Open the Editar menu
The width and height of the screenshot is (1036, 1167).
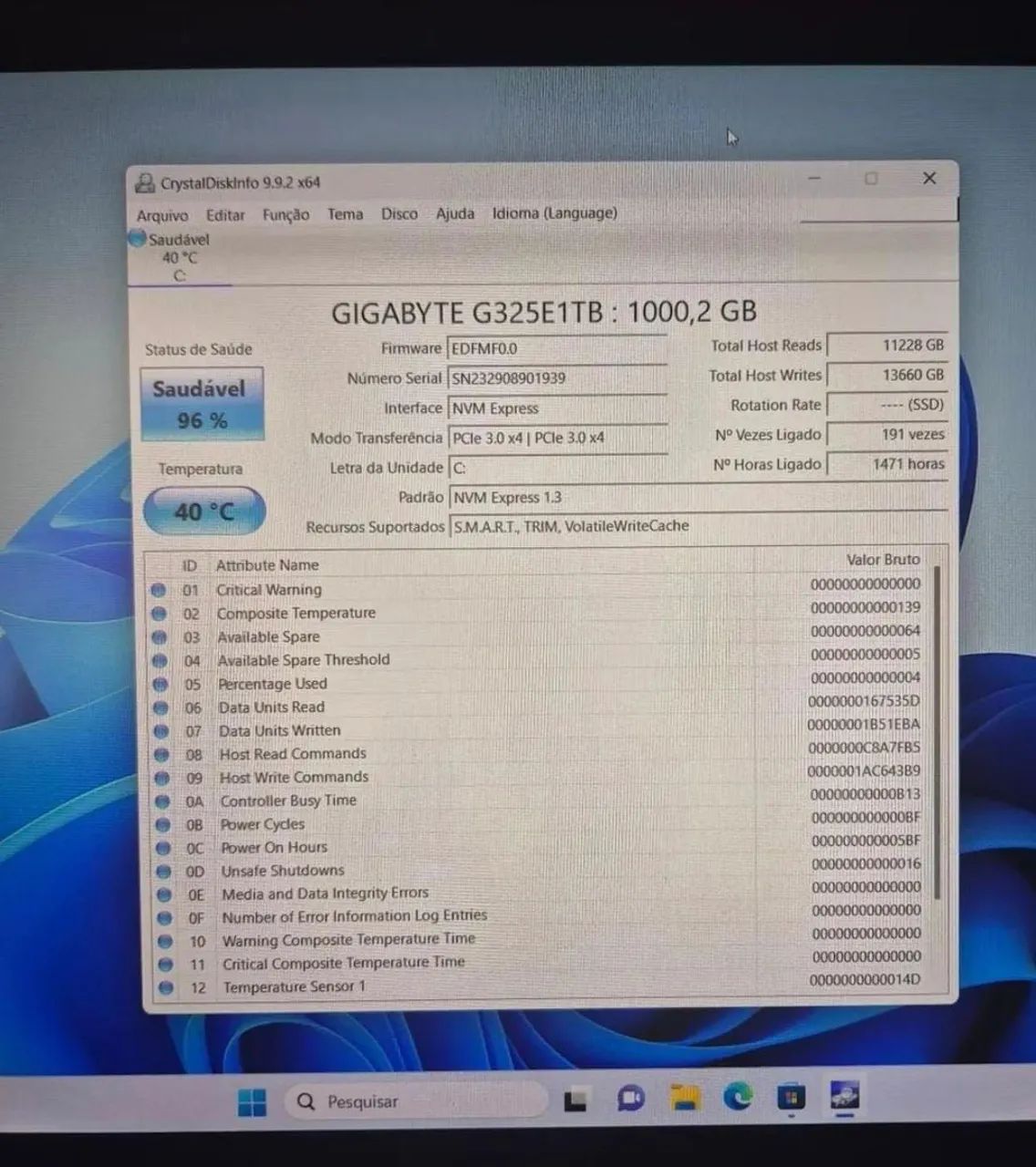tap(225, 215)
